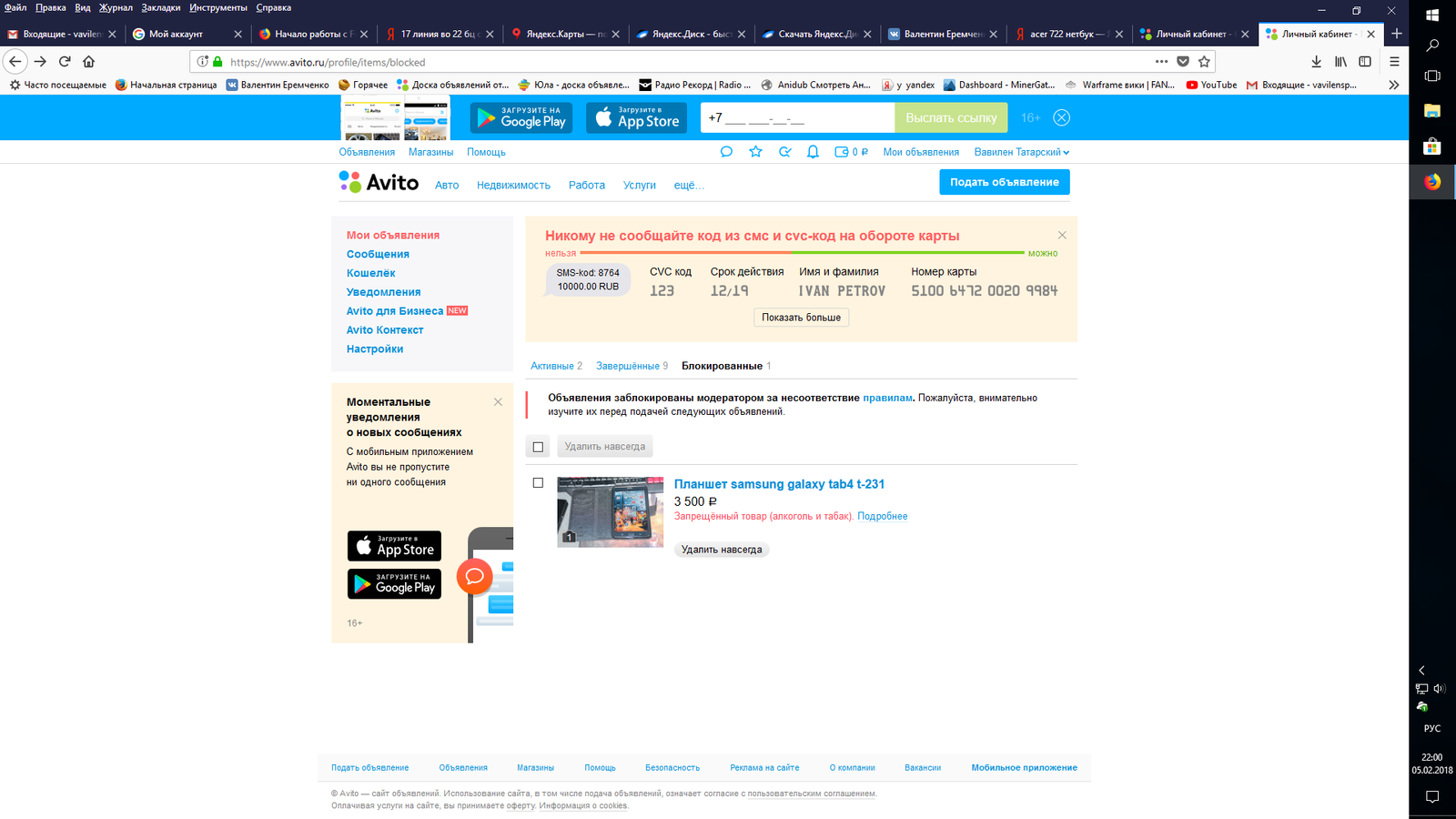Screen dimensions: 1456x819
Task: Open the notifications bell icon in Avito header
Action: pos(813,152)
